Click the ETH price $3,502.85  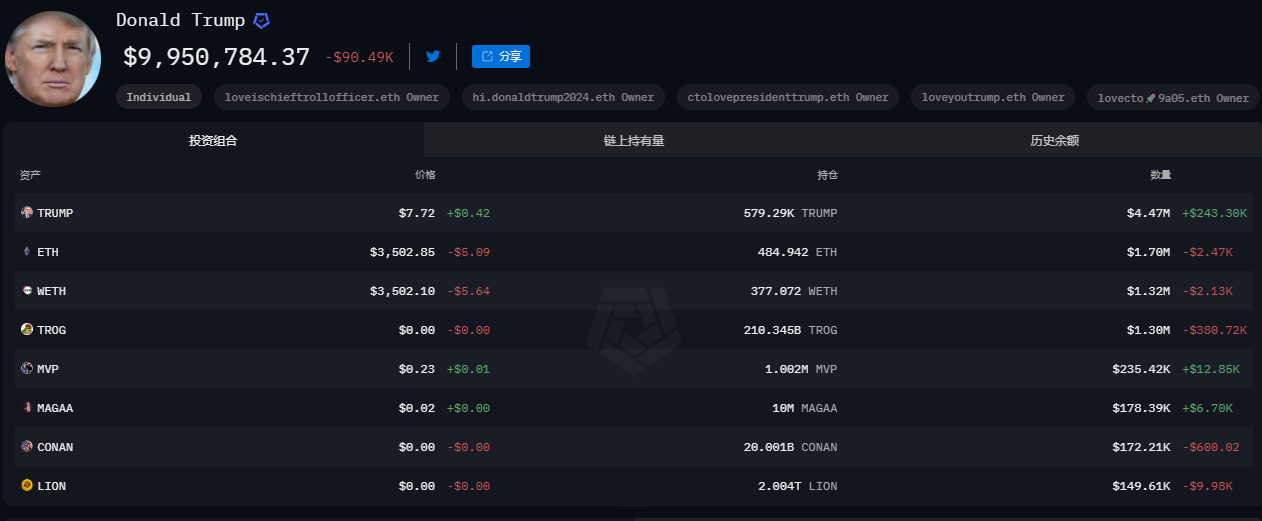point(402,252)
